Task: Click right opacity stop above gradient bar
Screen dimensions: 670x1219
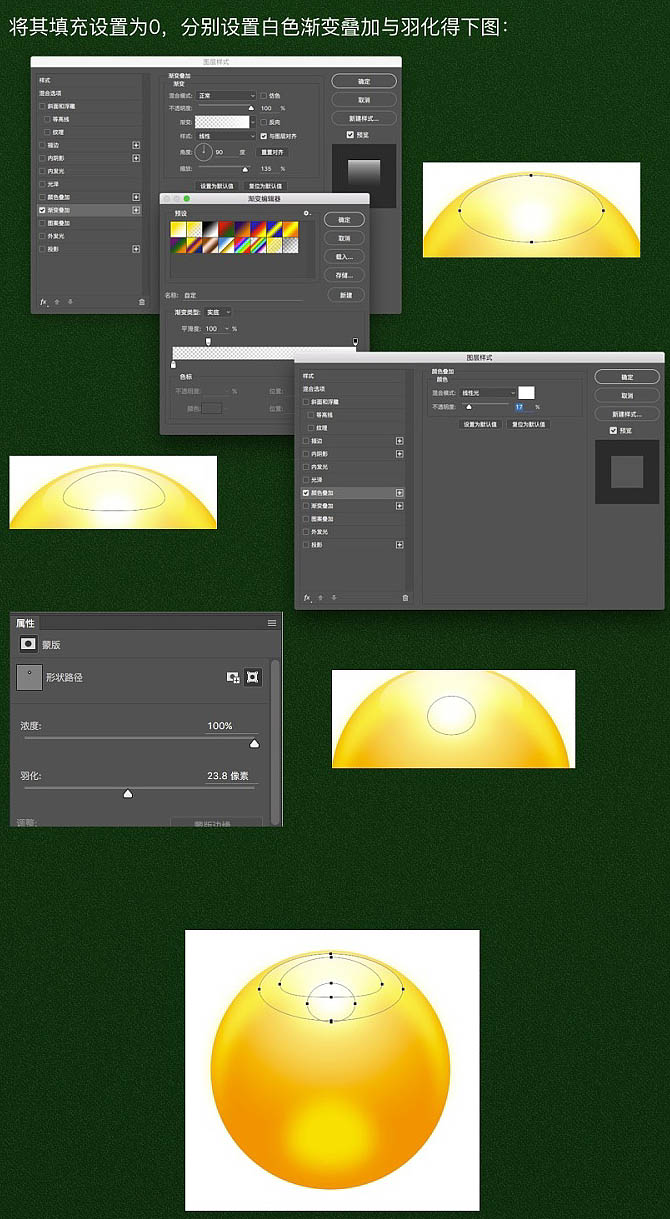Action: [x=355, y=342]
